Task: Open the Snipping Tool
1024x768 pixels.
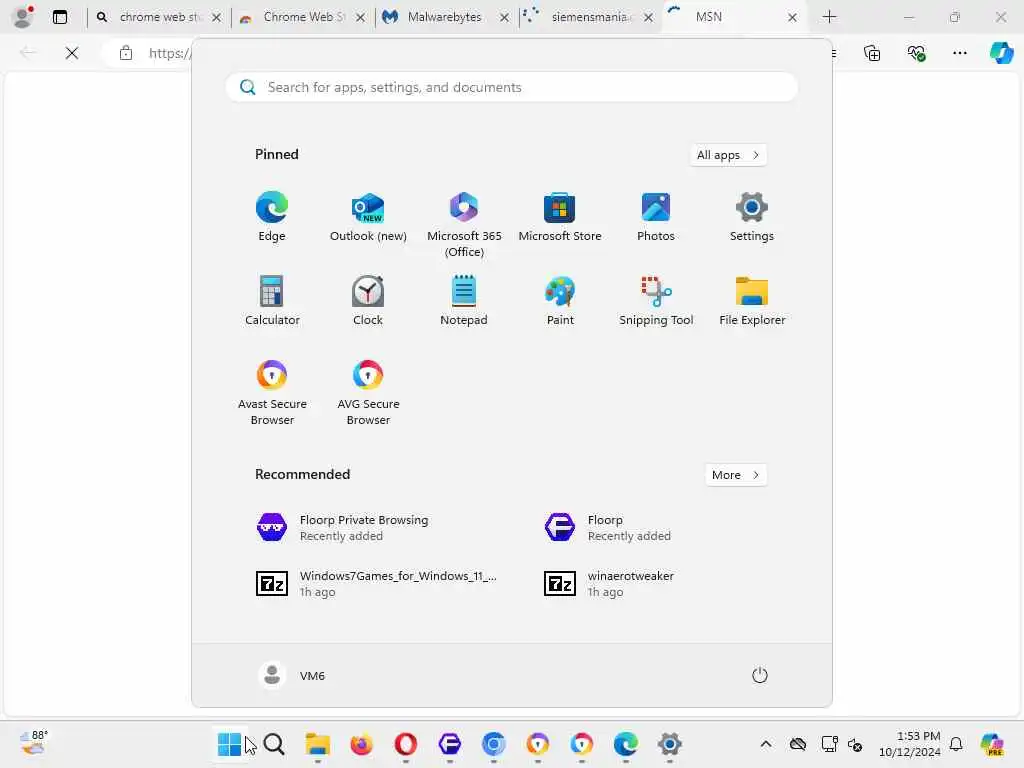Action: pyautogui.click(x=656, y=301)
